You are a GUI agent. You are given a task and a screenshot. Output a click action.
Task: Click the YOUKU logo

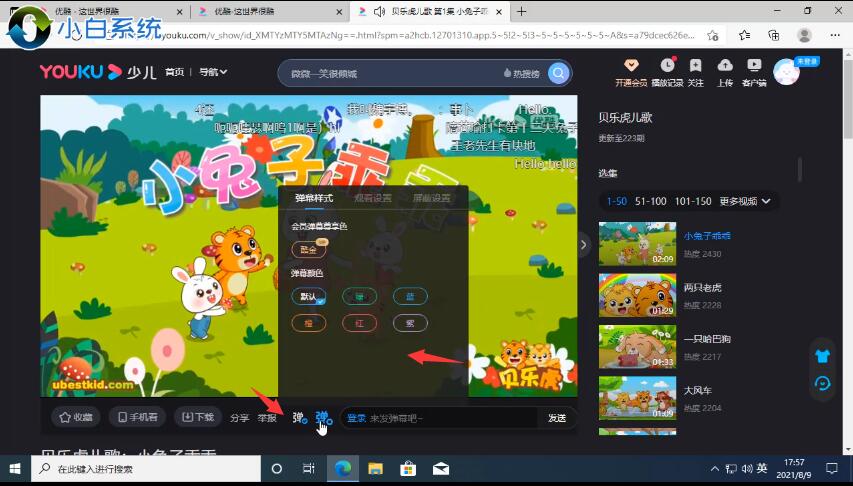point(81,72)
